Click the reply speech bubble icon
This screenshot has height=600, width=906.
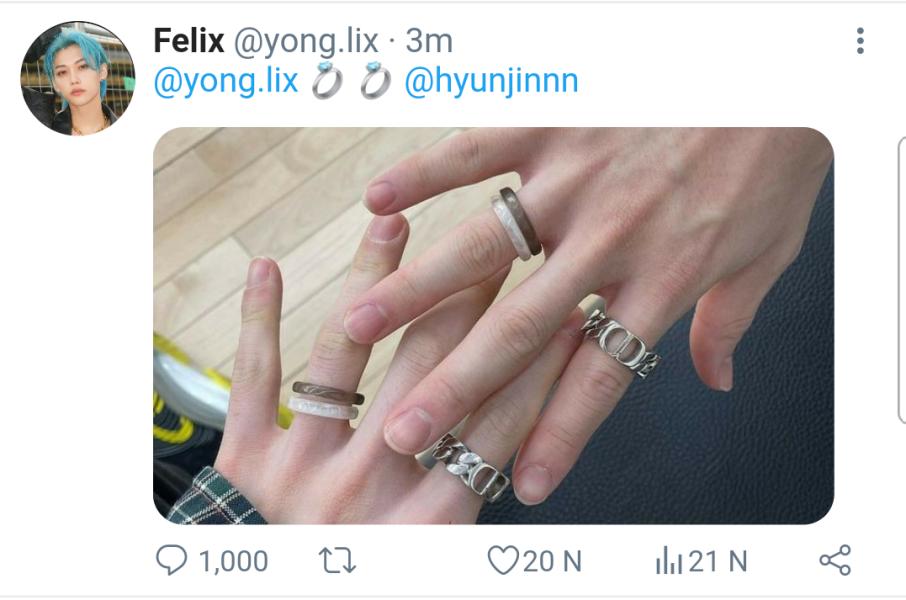[171, 560]
